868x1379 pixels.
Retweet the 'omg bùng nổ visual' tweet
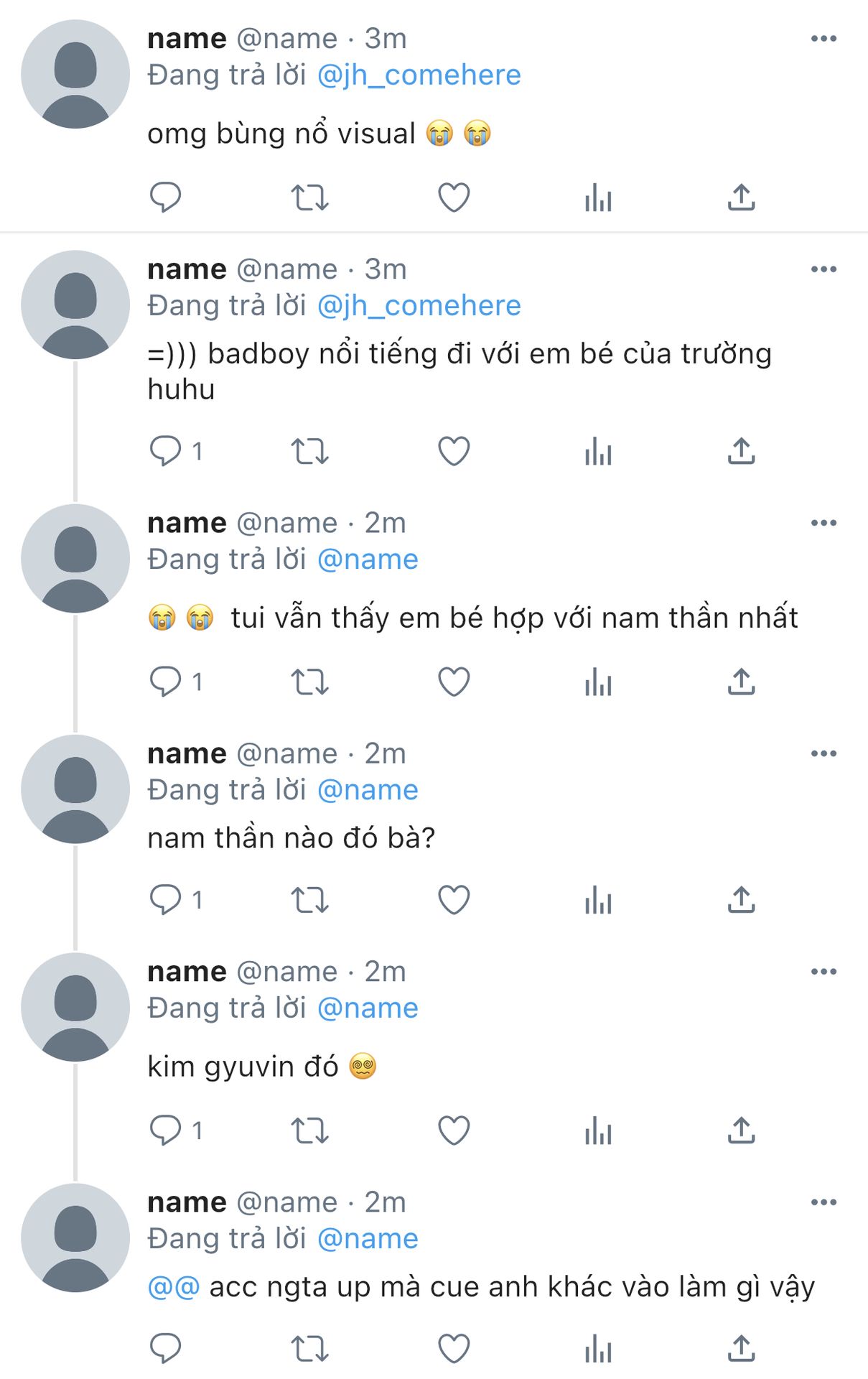pos(309,197)
